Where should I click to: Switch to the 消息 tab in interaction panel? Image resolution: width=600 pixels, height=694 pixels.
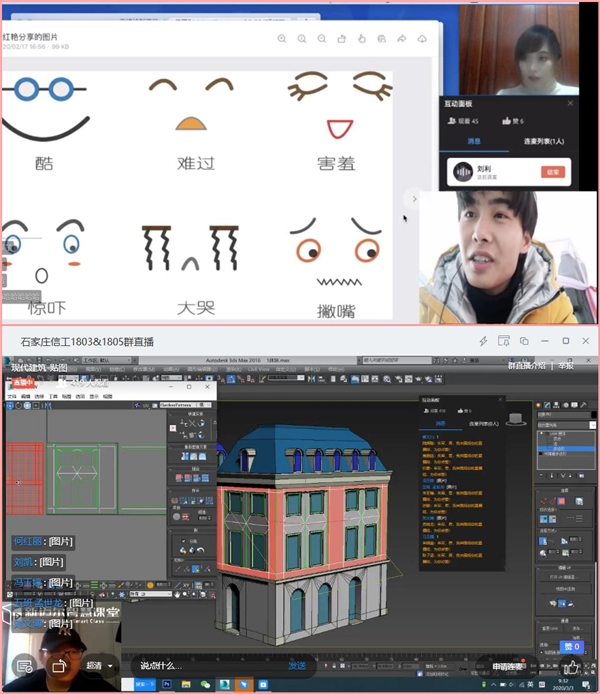(476, 141)
